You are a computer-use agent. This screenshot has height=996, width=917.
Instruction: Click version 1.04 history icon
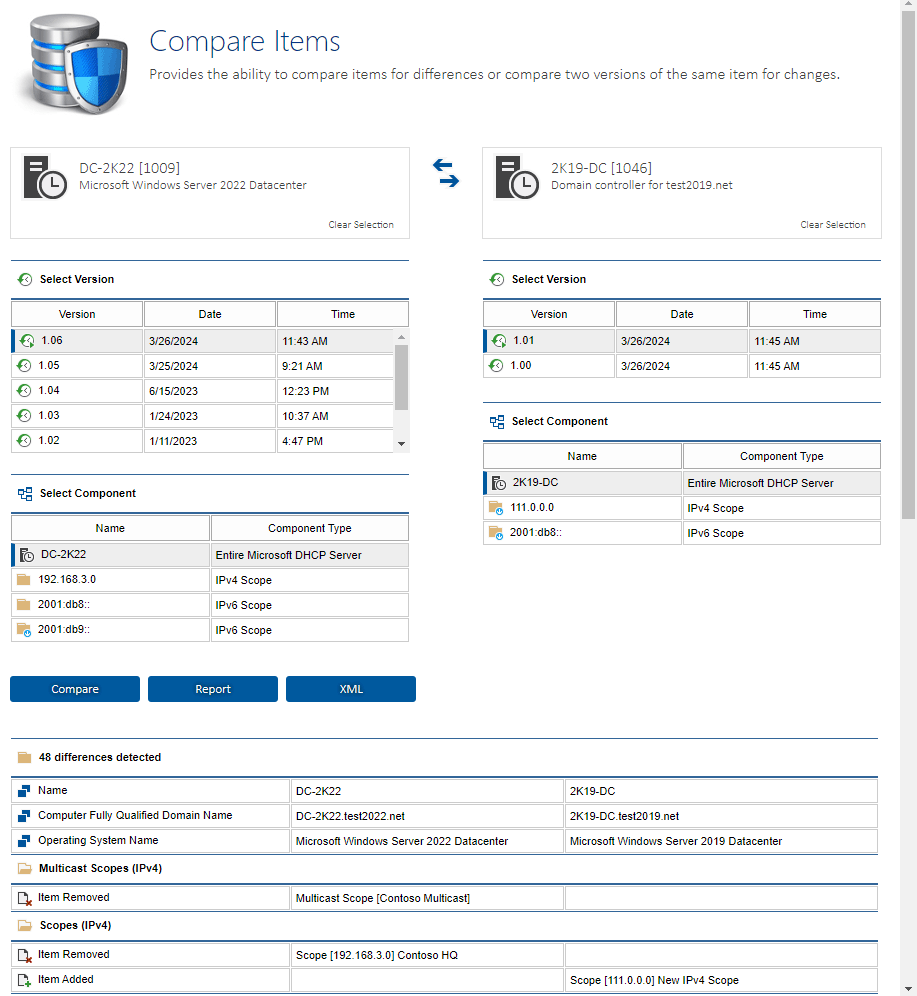(x=24, y=391)
